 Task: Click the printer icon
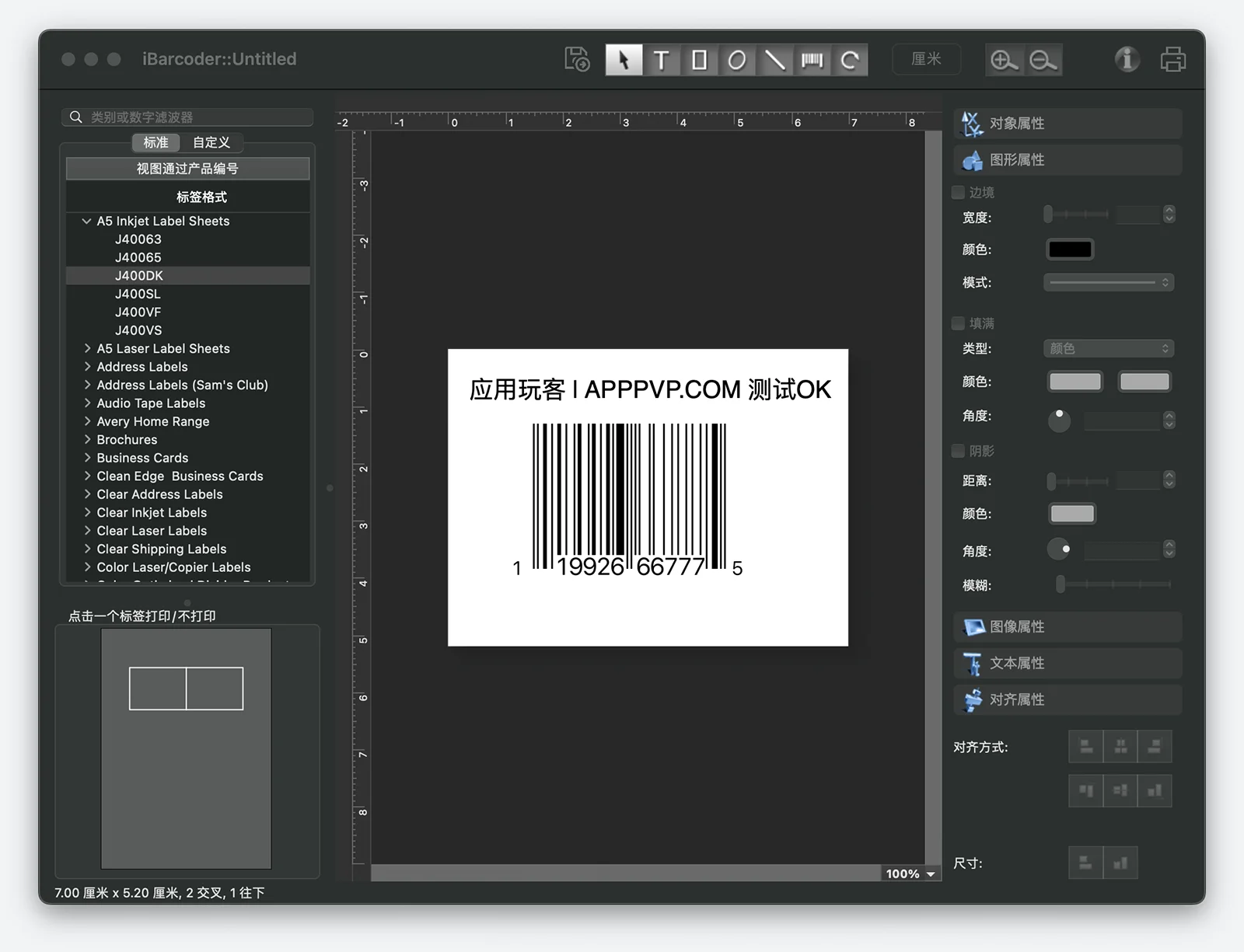coord(1172,59)
